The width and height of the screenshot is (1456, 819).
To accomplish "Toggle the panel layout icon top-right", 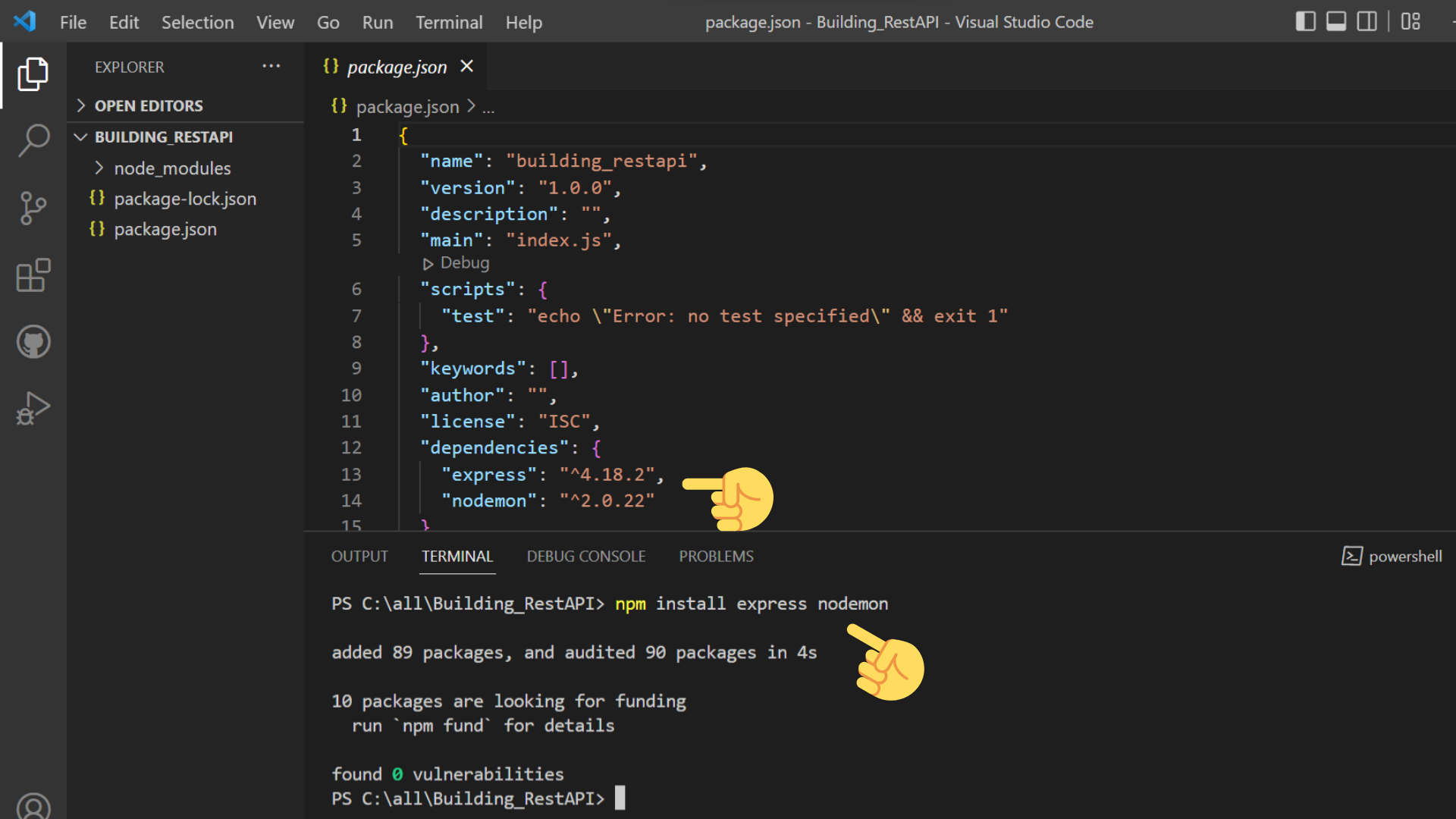I will [1336, 22].
